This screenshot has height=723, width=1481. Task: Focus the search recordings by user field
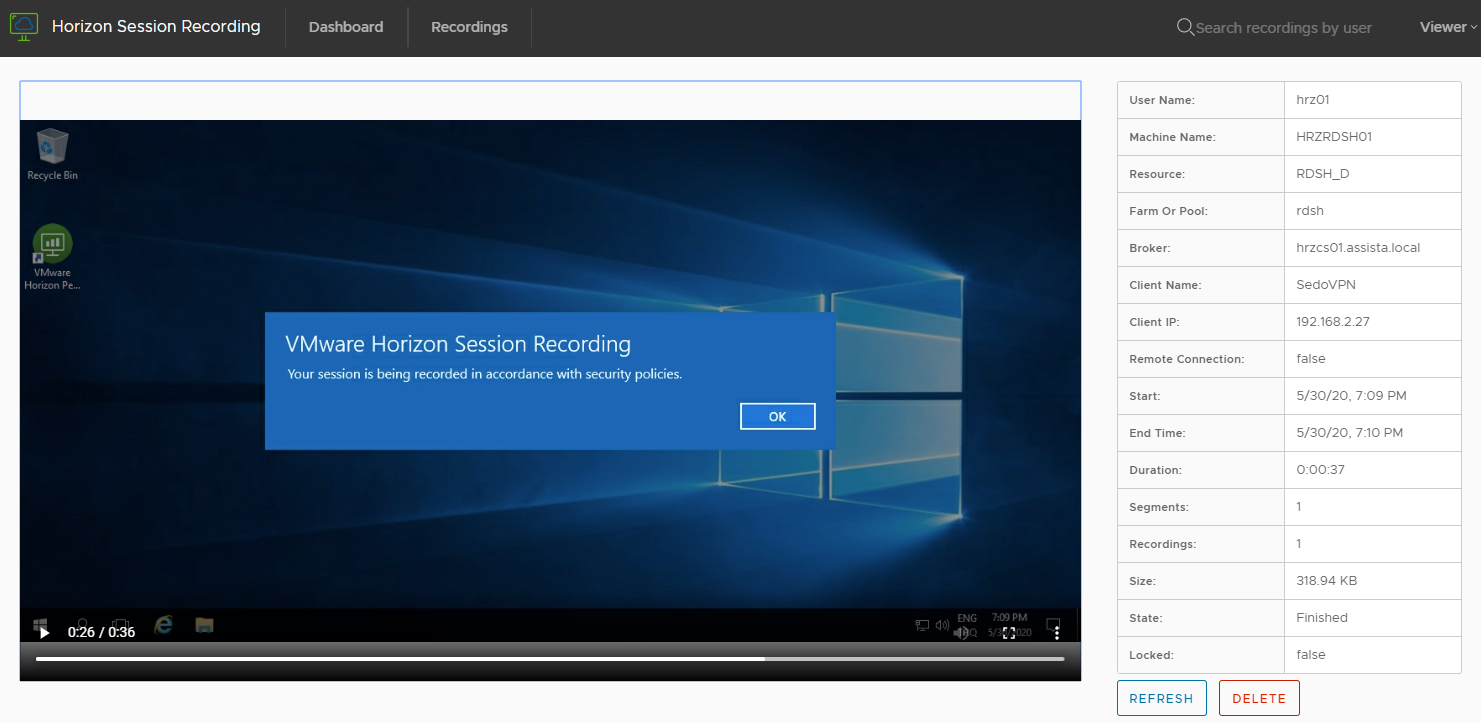coord(1283,28)
